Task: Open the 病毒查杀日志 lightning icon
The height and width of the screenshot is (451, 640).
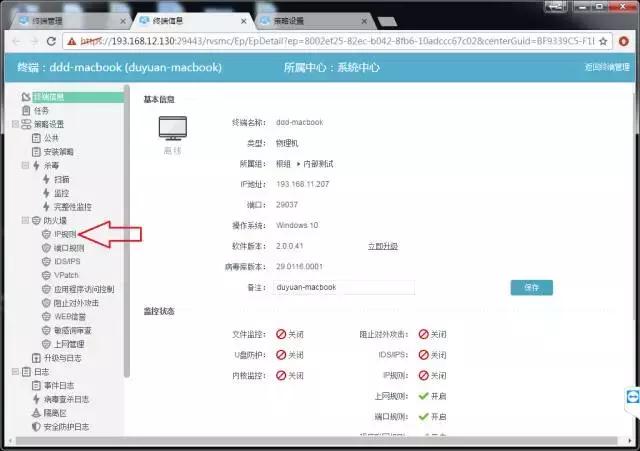Action: tap(36, 399)
